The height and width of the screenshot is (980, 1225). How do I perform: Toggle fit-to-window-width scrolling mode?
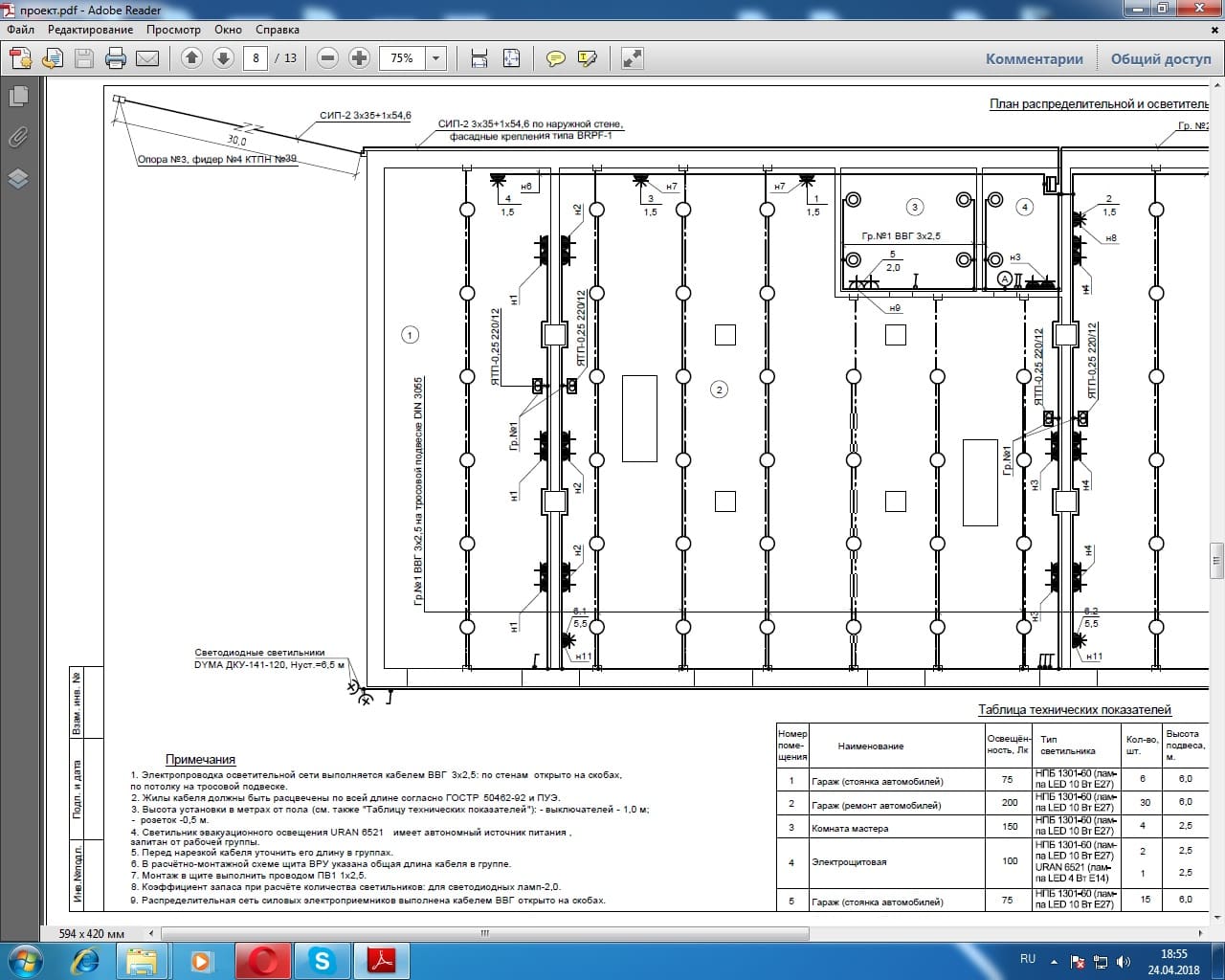479,58
